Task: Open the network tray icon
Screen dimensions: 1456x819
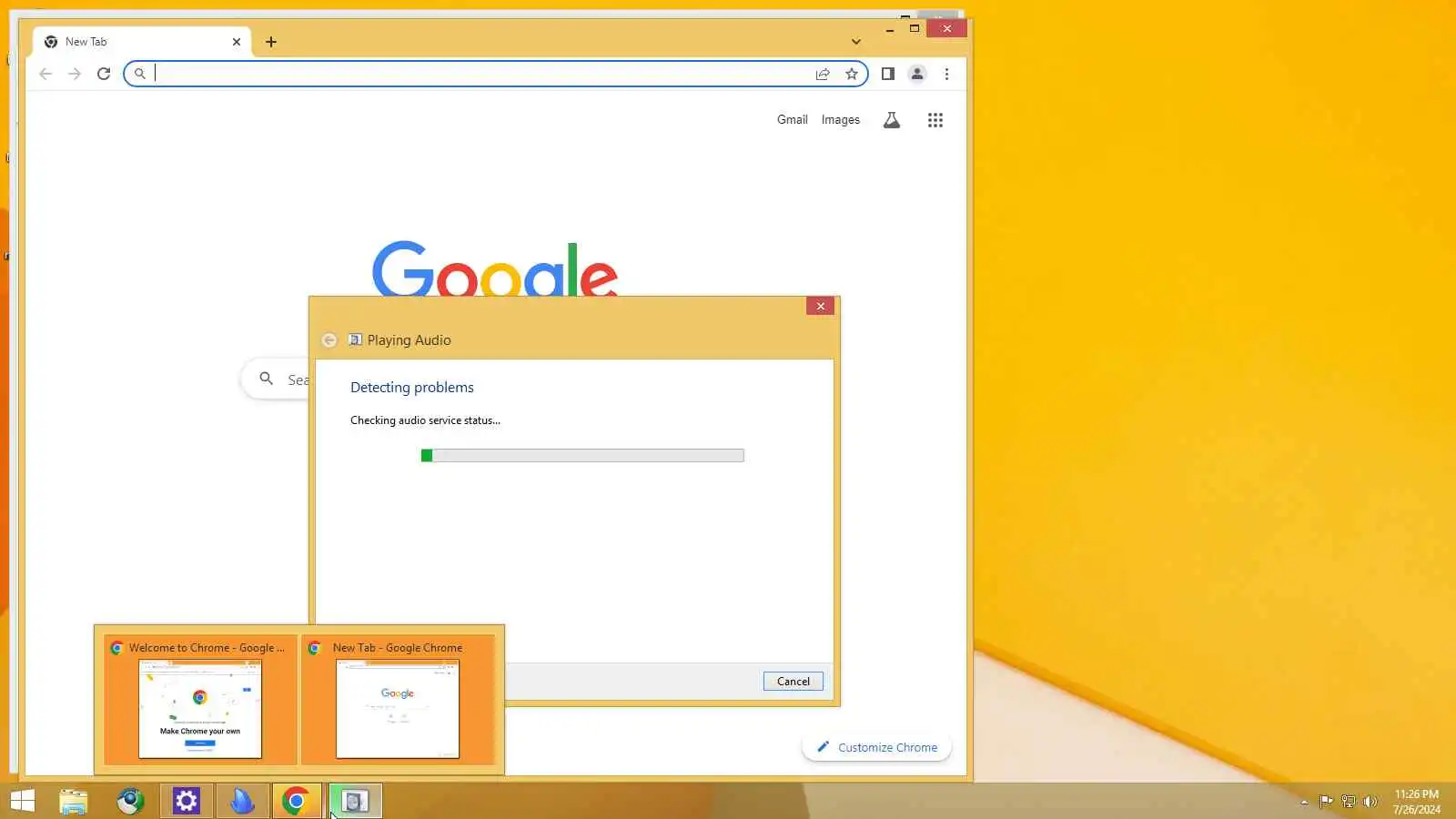Action: (x=1349, y=802)
